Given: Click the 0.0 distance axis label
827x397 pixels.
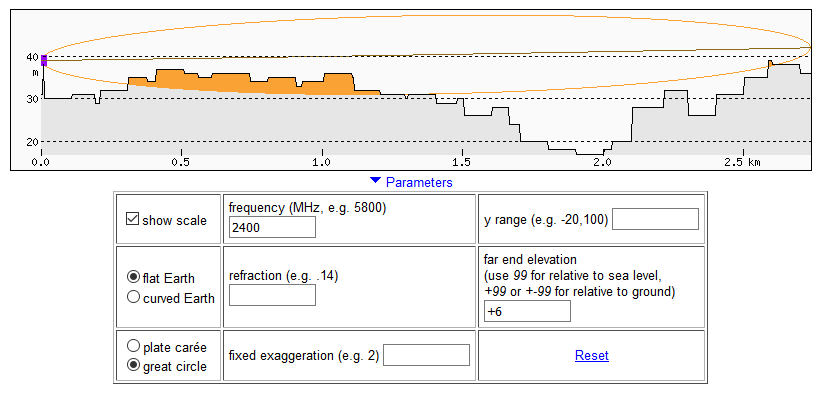Looking at the screenshot, I should click(x=41, y=162).
